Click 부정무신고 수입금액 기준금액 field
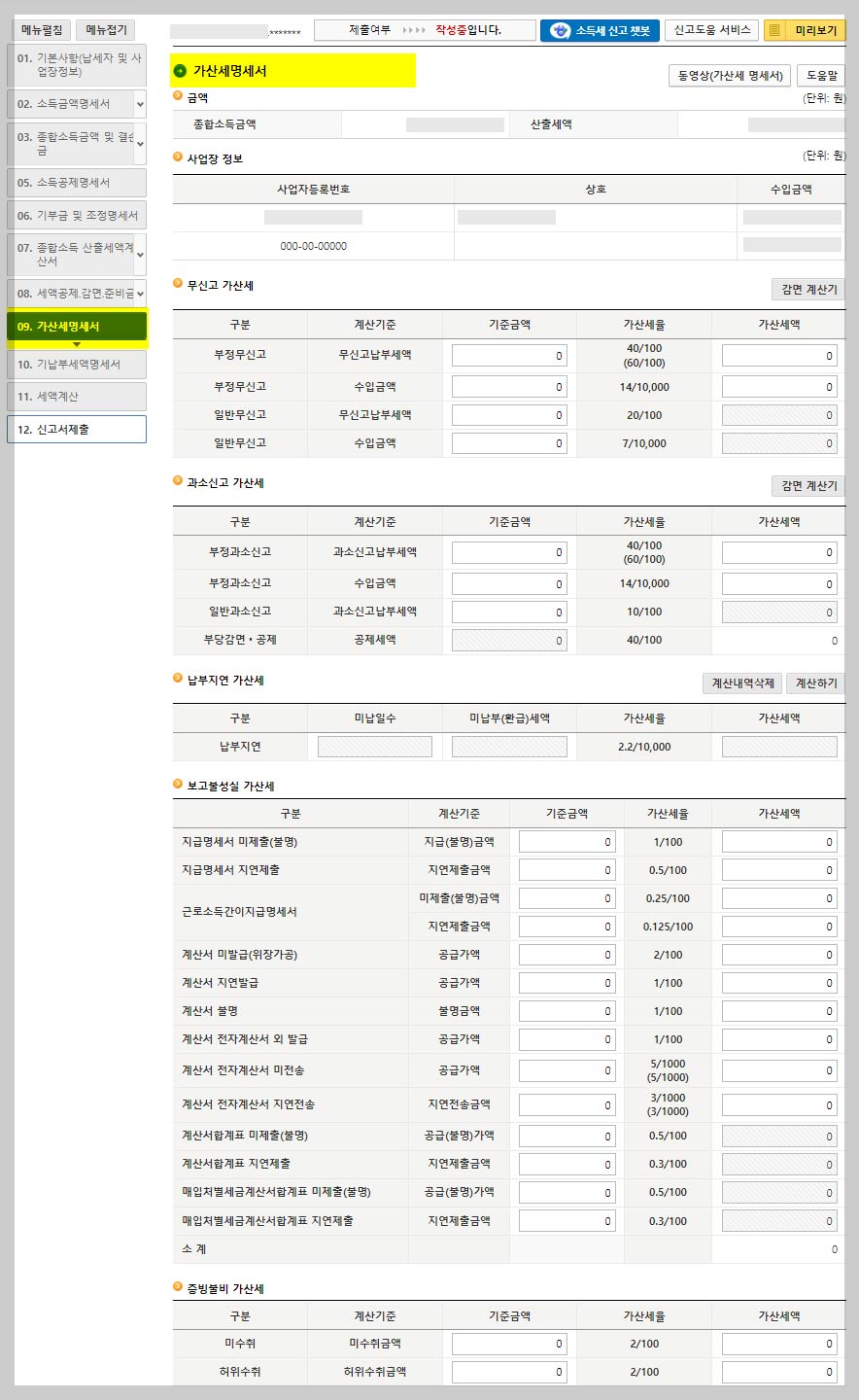 coord(509,387)
